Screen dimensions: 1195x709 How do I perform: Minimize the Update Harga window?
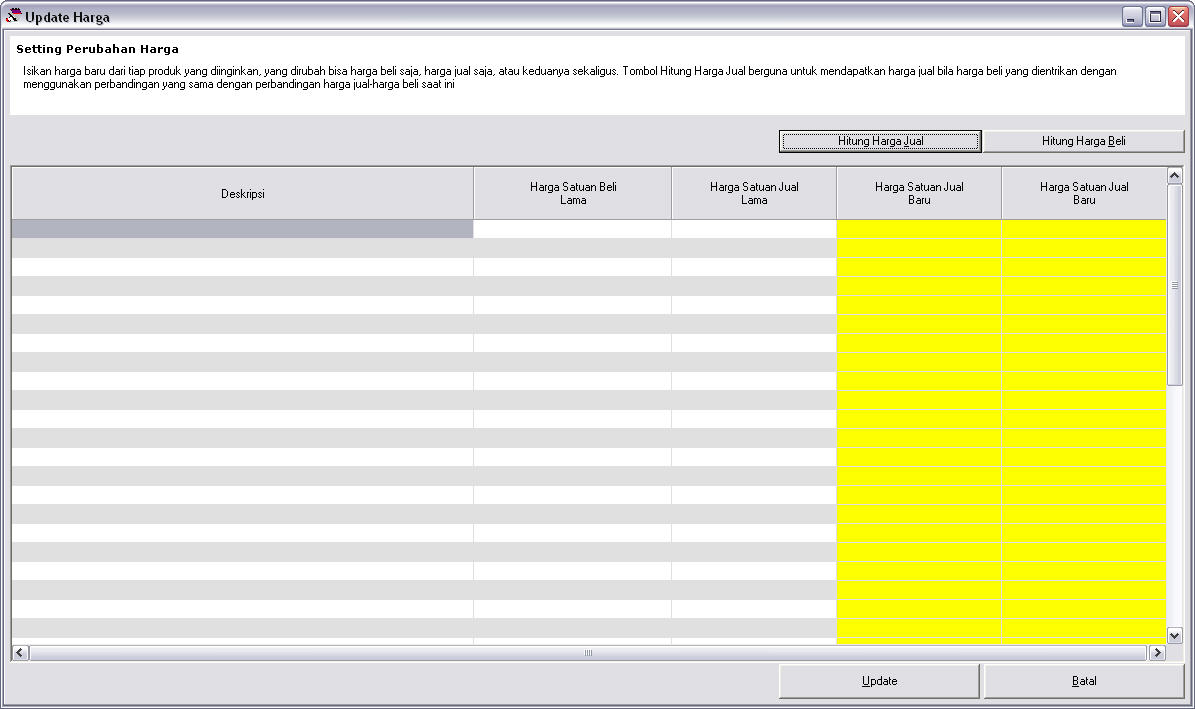point(1132,17)
